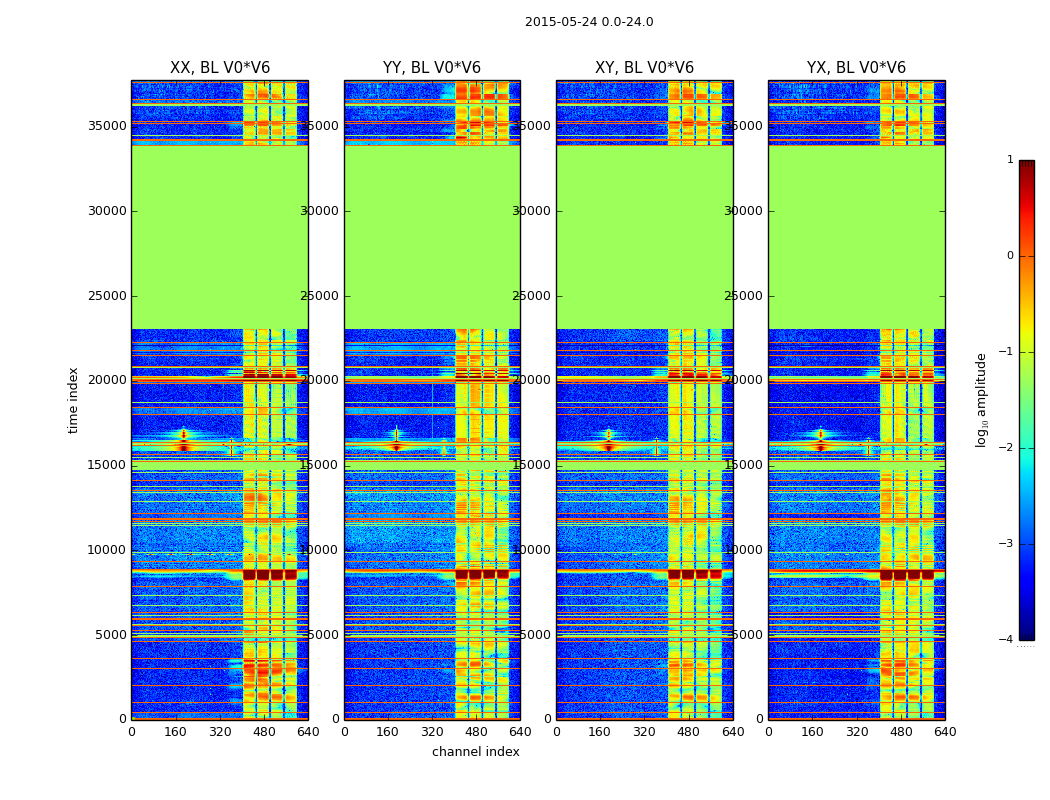The height and width of the screenshot is (800, 1050).
Task: Click the 480 channel tick under XY panel
Action: pos(688,732)
